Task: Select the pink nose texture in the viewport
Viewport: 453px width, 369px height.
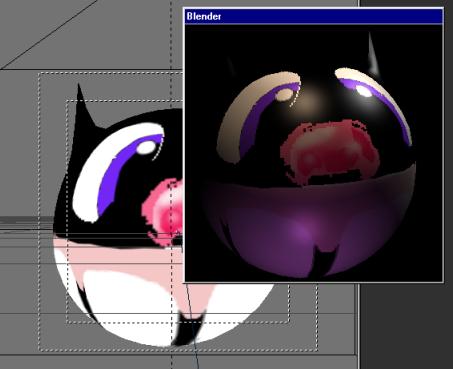Action: click(x=164, y=211)
